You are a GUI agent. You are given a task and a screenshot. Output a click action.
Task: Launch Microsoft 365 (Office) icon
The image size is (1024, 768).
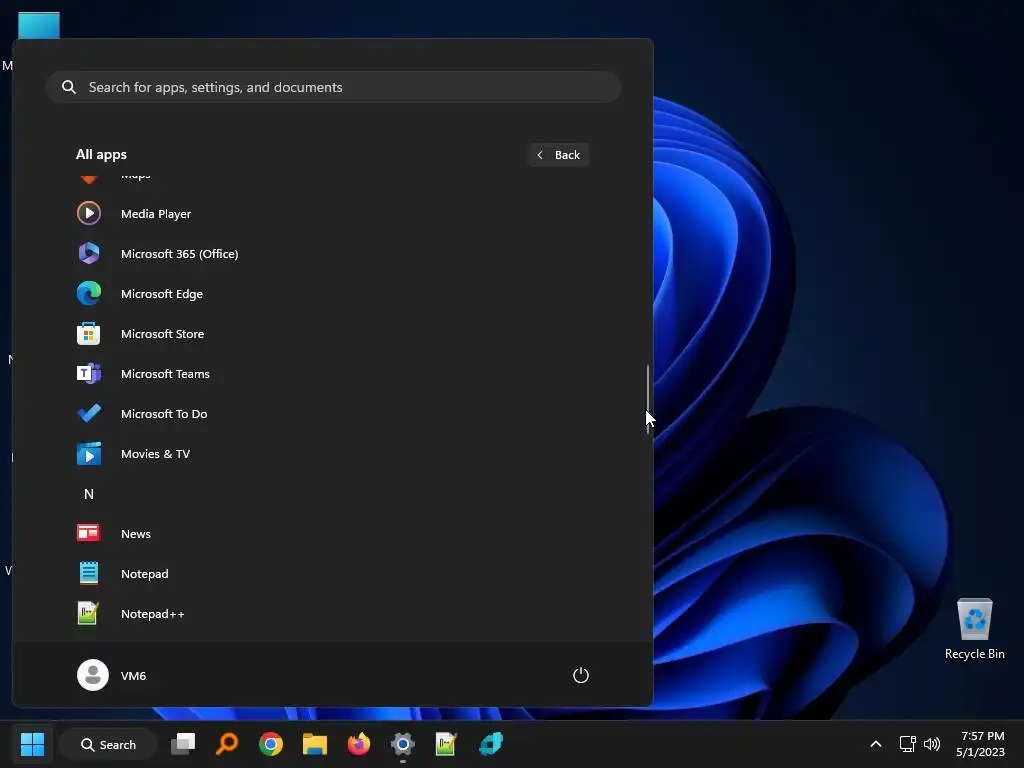(x=89, y=253)
